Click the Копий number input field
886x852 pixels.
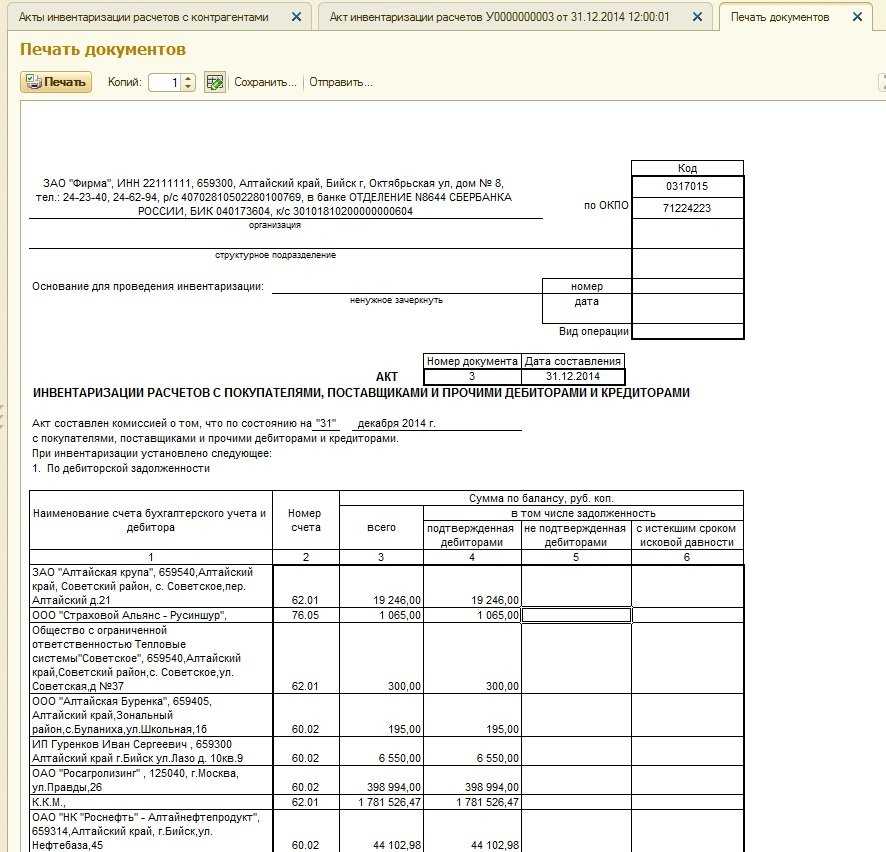coord(165,82)
